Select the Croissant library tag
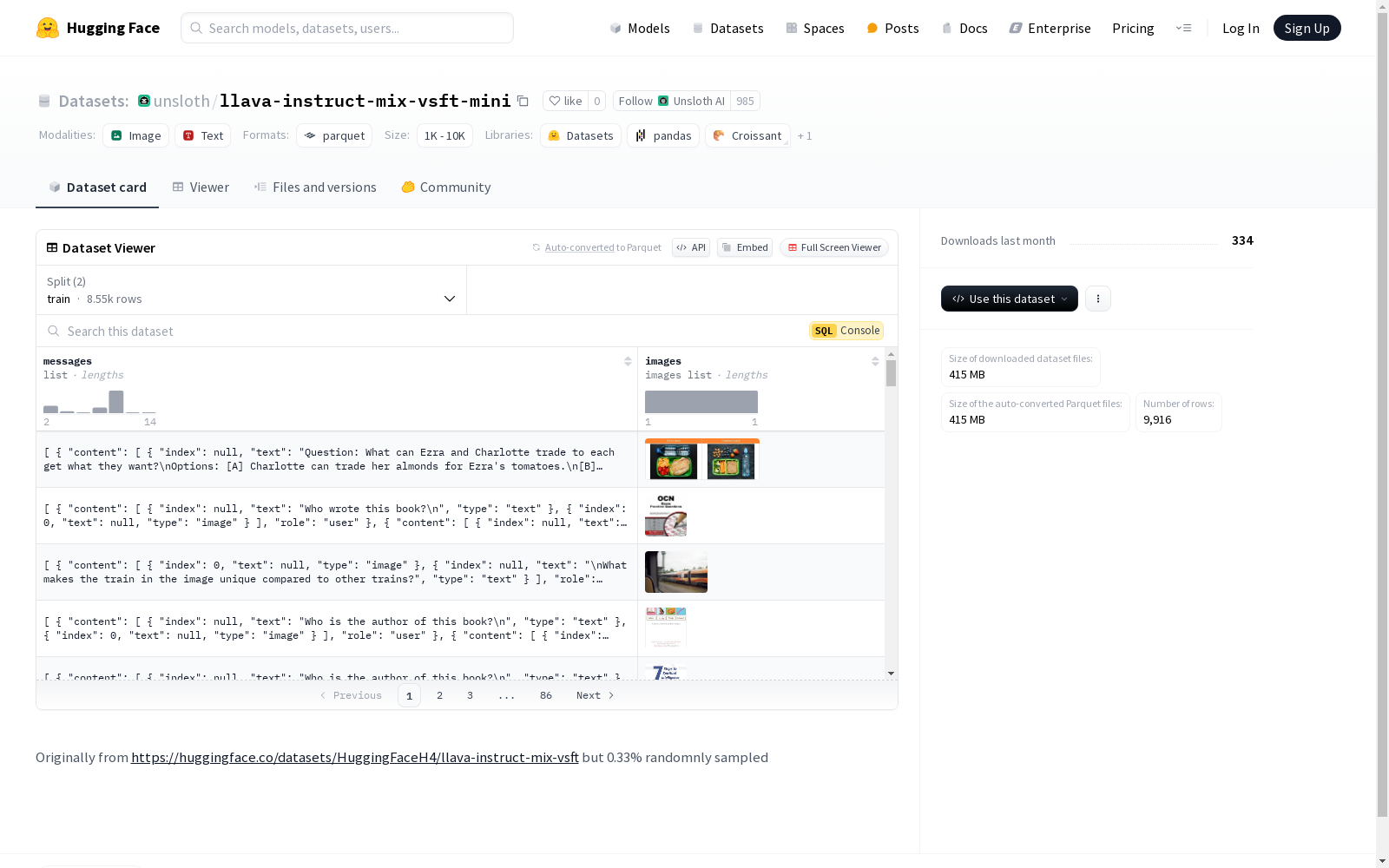 pyautogui.click(x=747, y=135)
